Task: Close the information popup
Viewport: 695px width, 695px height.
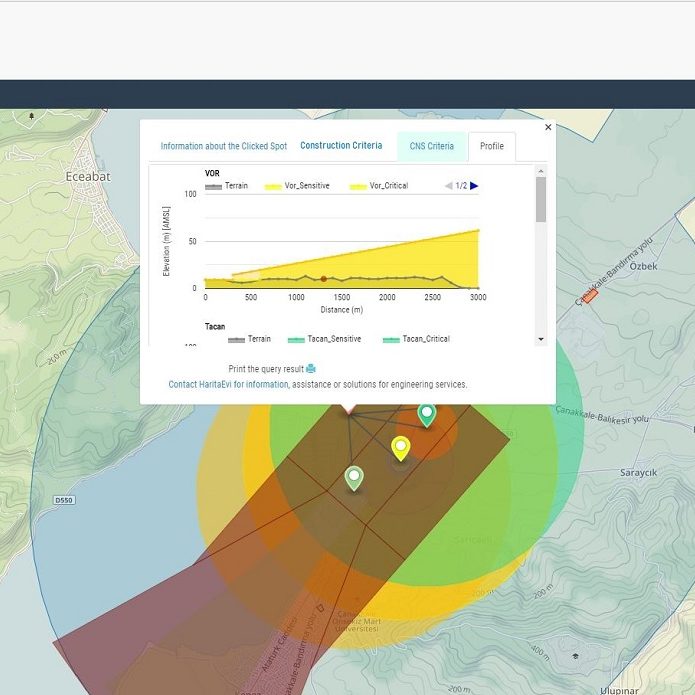Action: pyautogui.click(x=548, y=127)
